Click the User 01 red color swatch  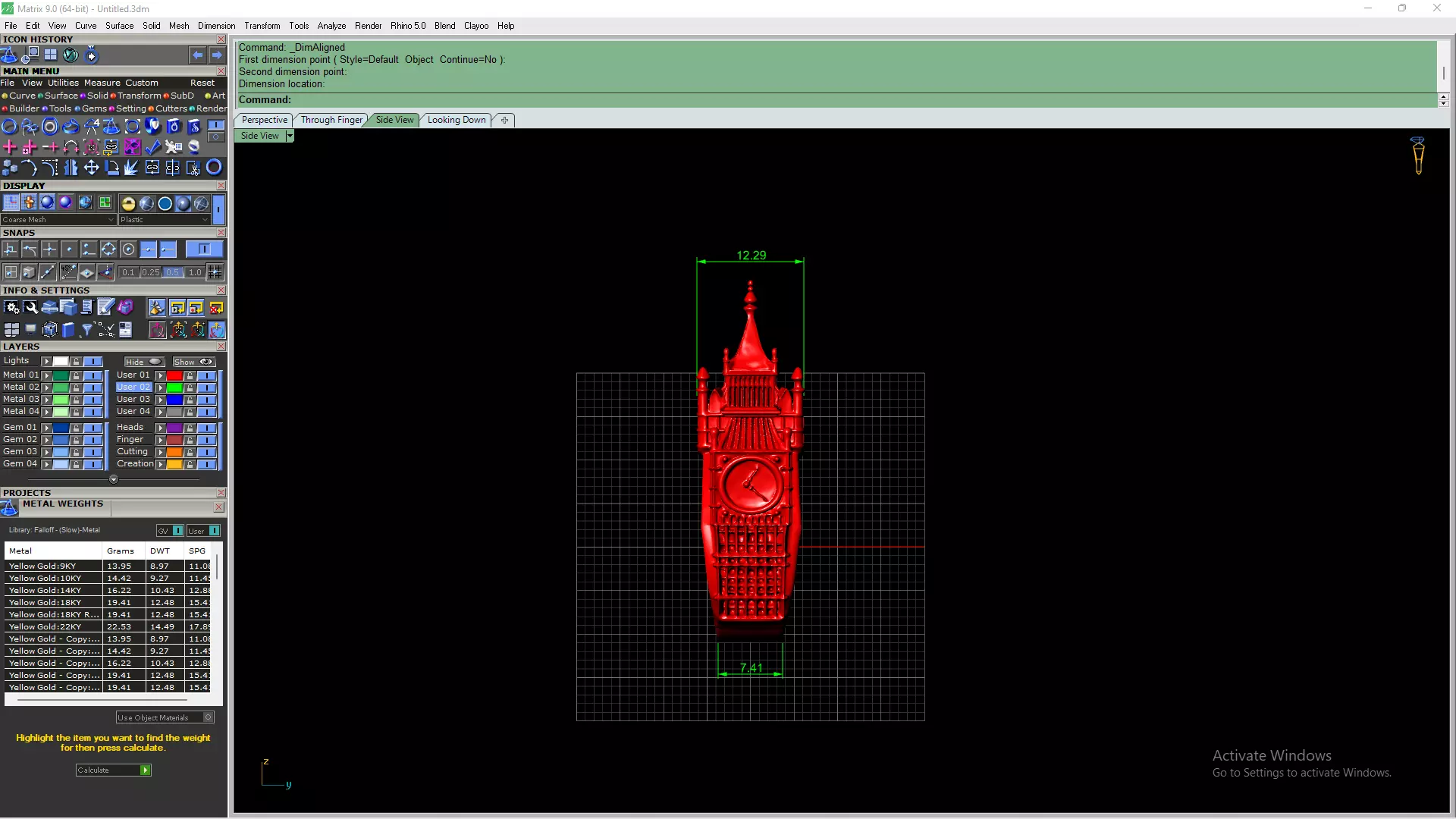174,375
